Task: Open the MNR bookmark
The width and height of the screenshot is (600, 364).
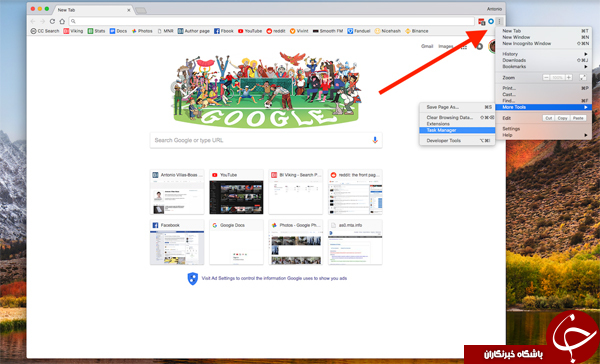Action: (165, 31)
